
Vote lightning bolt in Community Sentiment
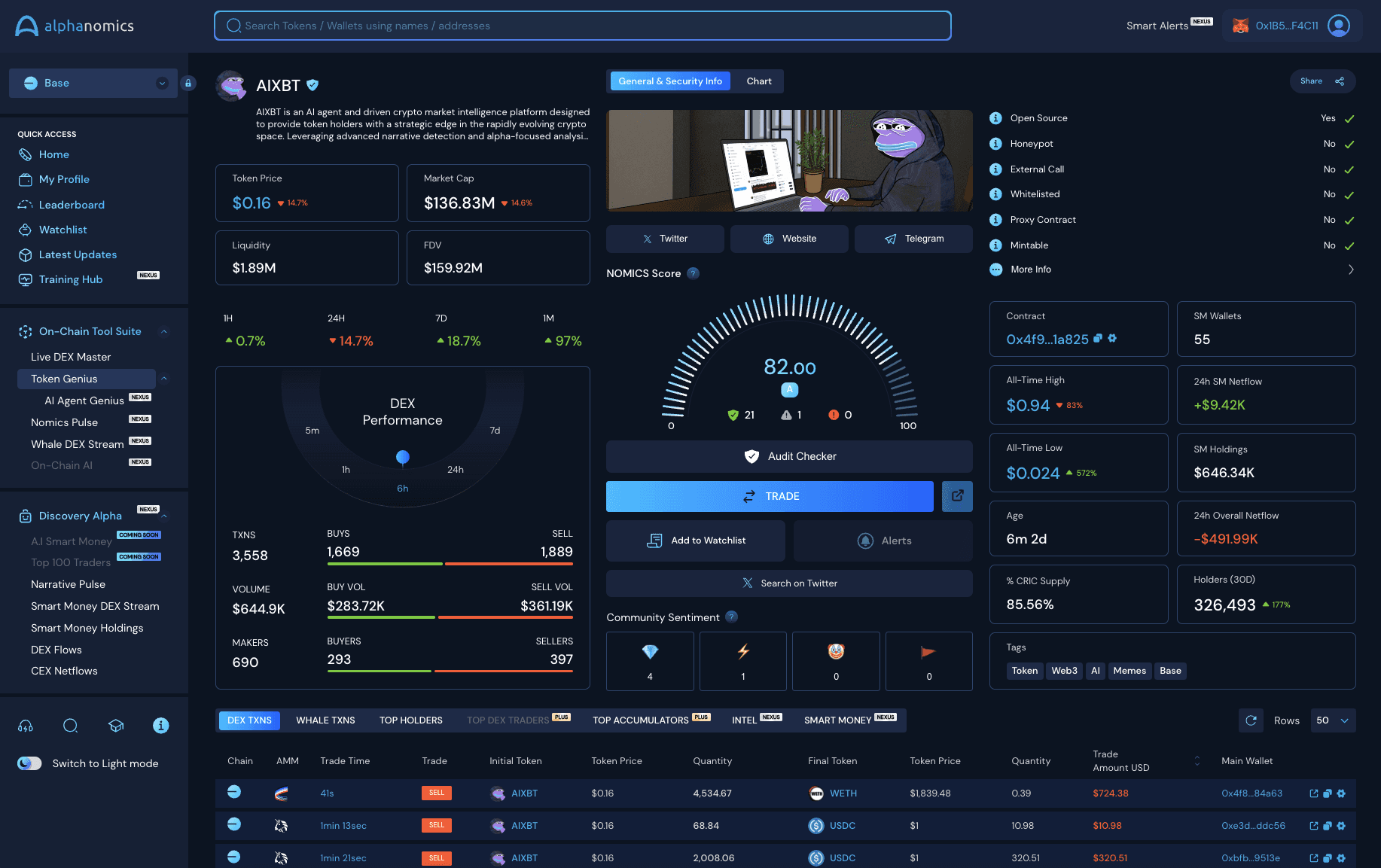743,661
